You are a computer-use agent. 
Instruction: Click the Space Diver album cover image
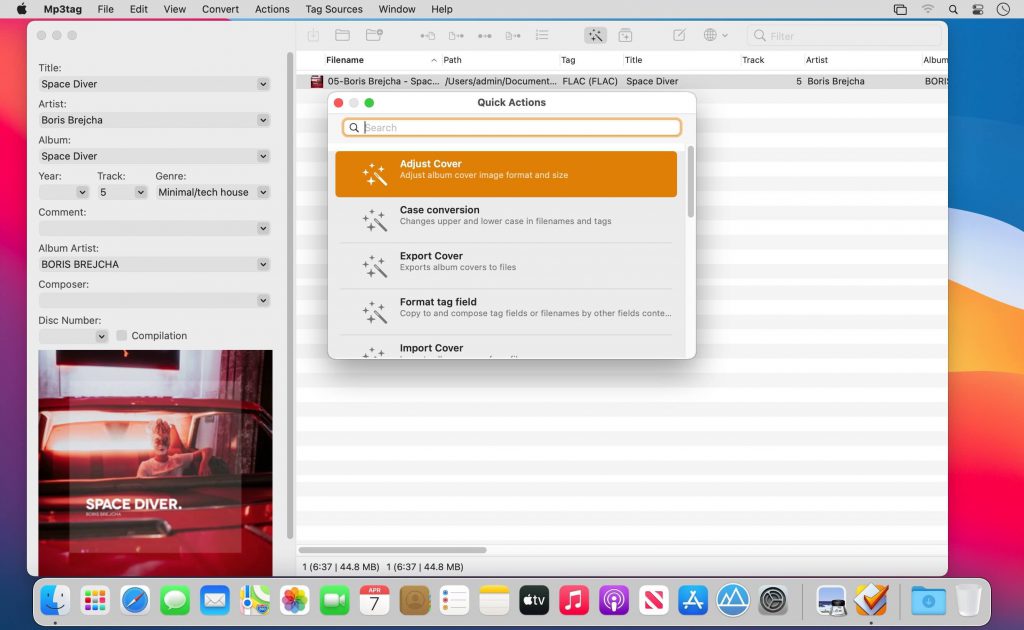point(155,460)
